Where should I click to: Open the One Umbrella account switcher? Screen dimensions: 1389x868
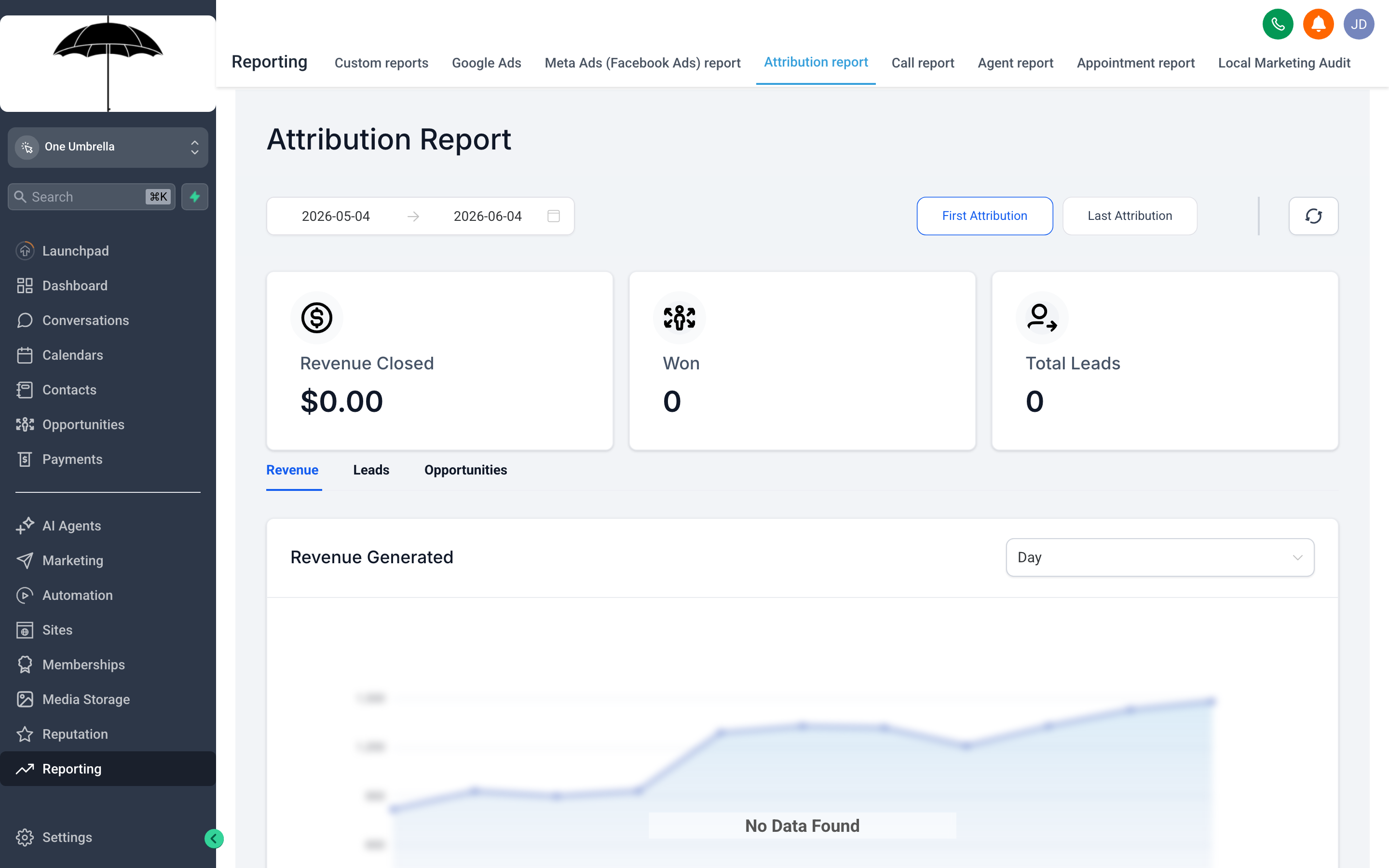108,147
